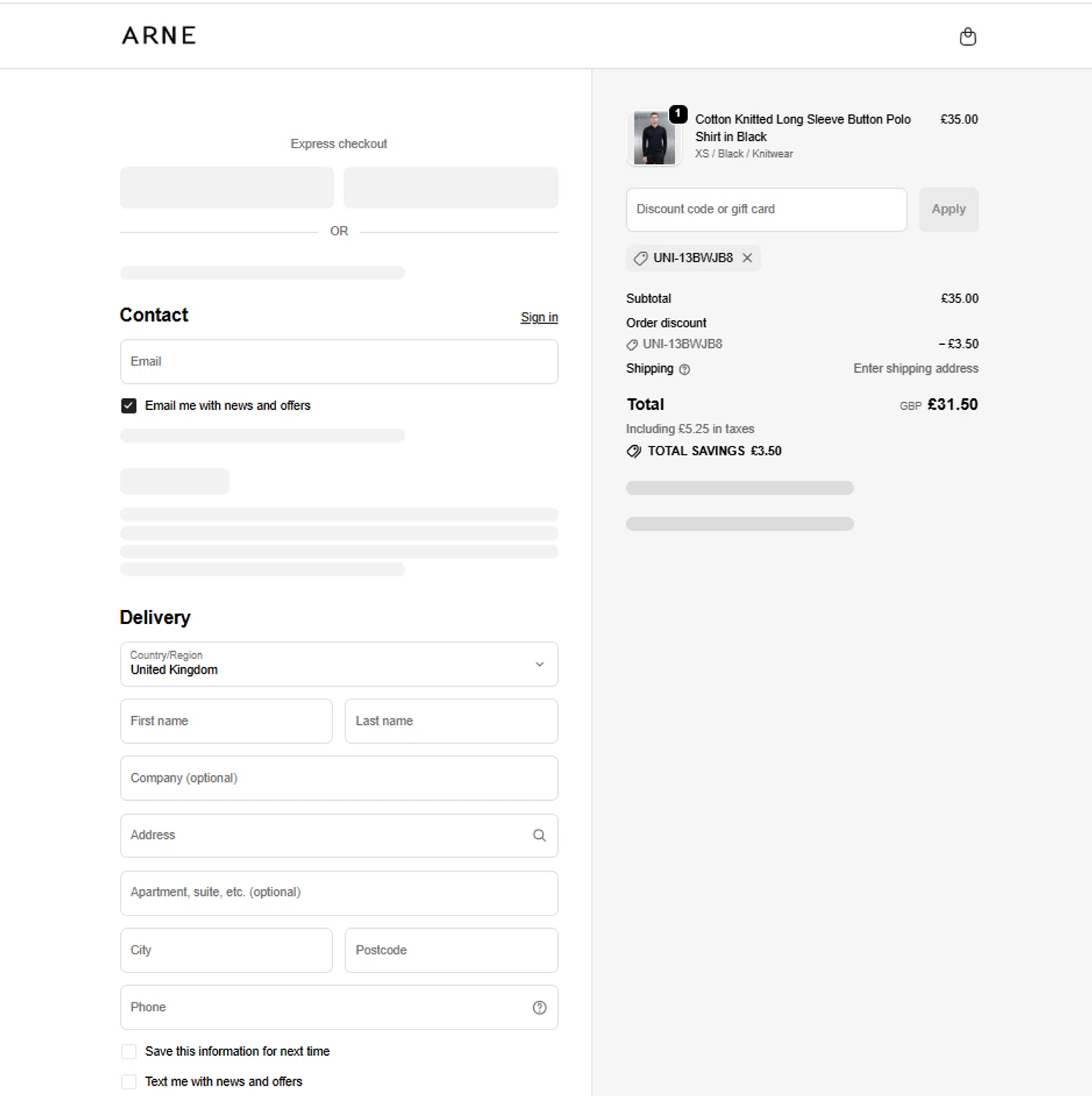Click the product title Cotton Knitted Polo Shirt

[803, 128]
